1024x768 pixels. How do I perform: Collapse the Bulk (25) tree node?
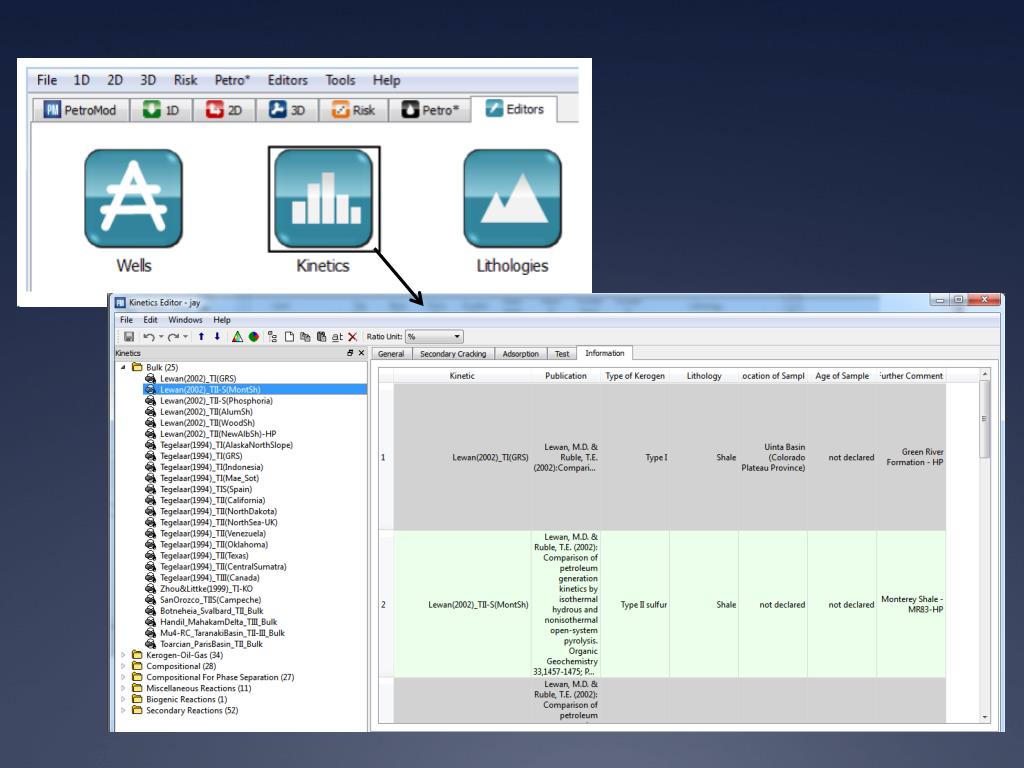[123, 367]
